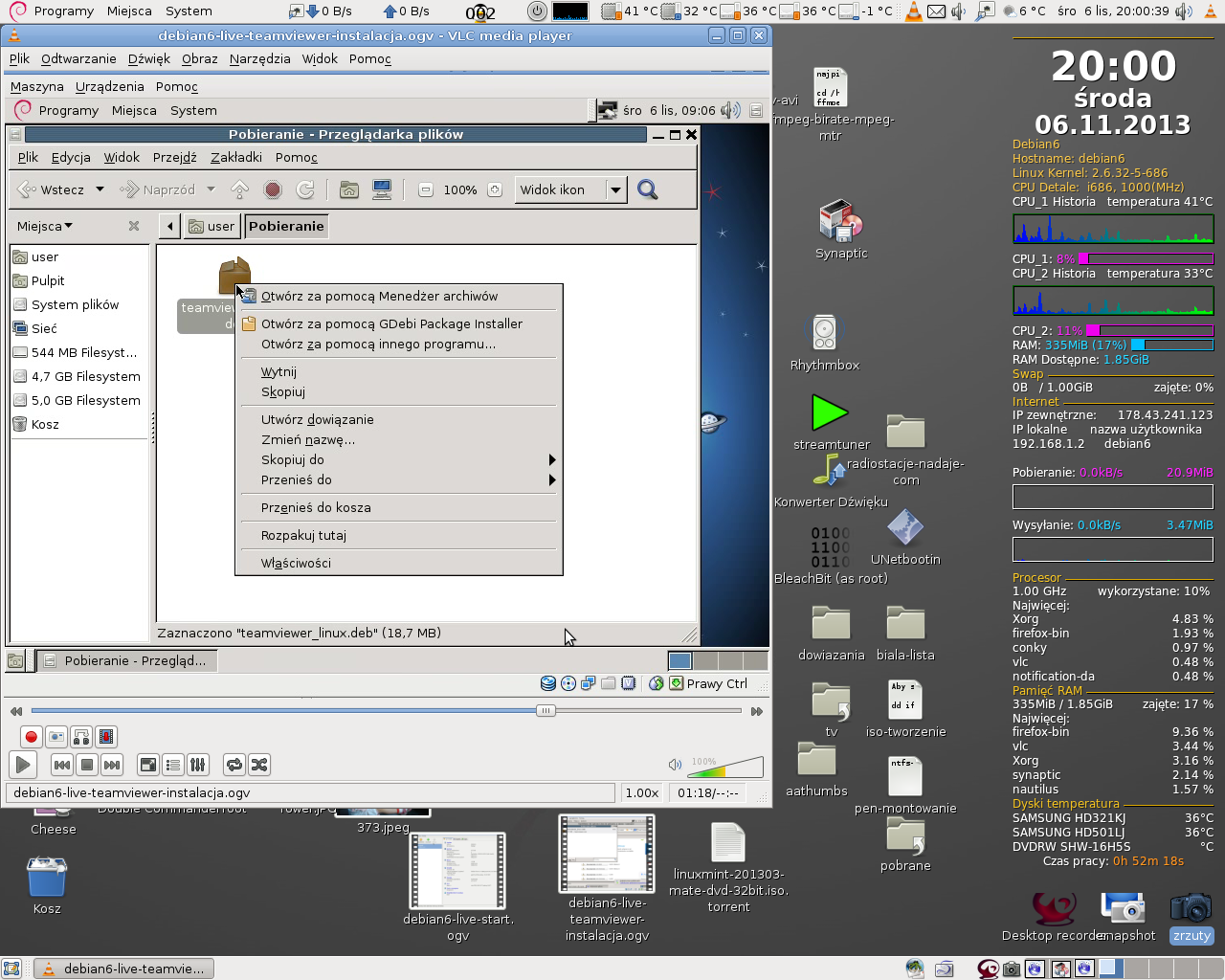Viewport: 1225px width, 980px height.
Task: Select 'Otwórz za pomocą GDebi Package Installer'
Action: (398, 323)
